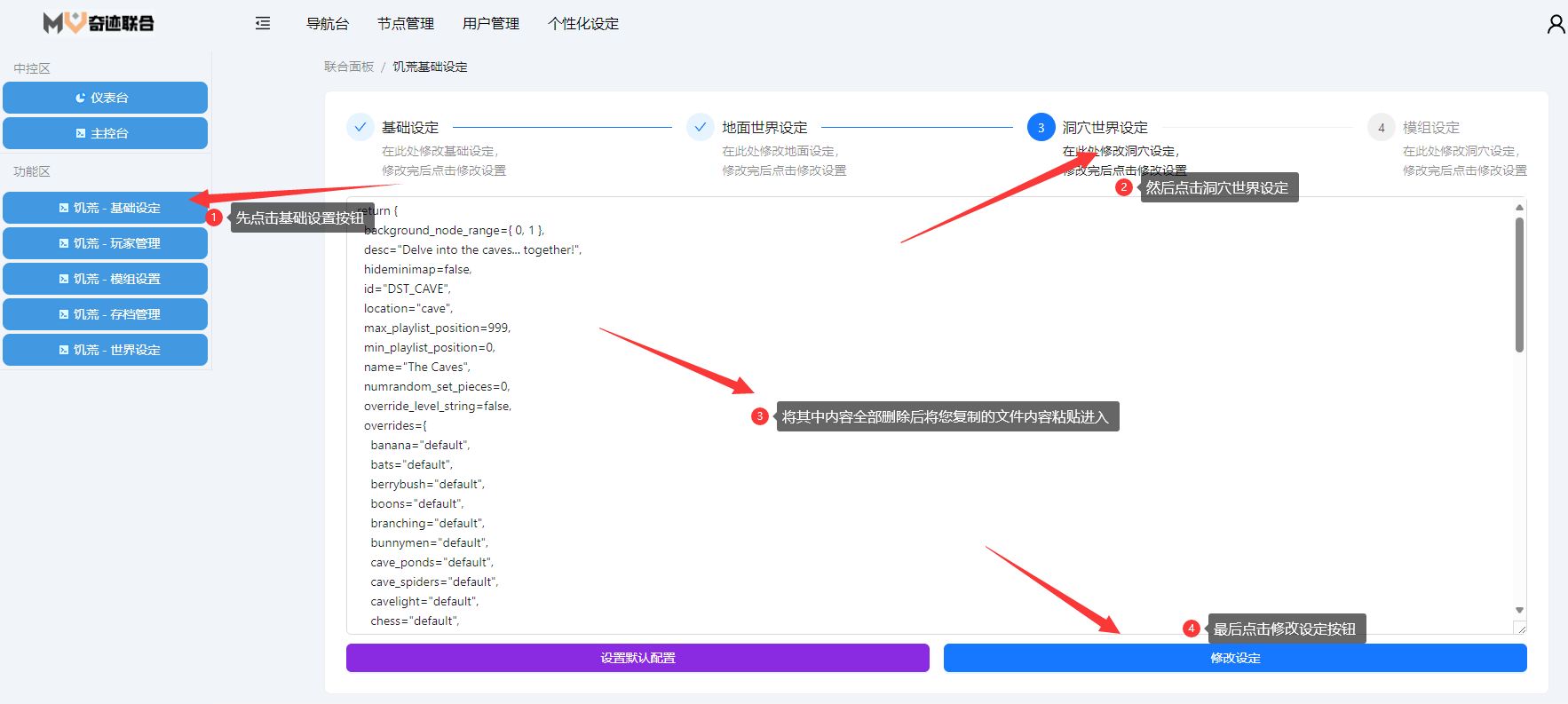The image size is (1568, 704).
Task: Click the textarea scrollbar up arrow
Action: tap(1519, 207)
